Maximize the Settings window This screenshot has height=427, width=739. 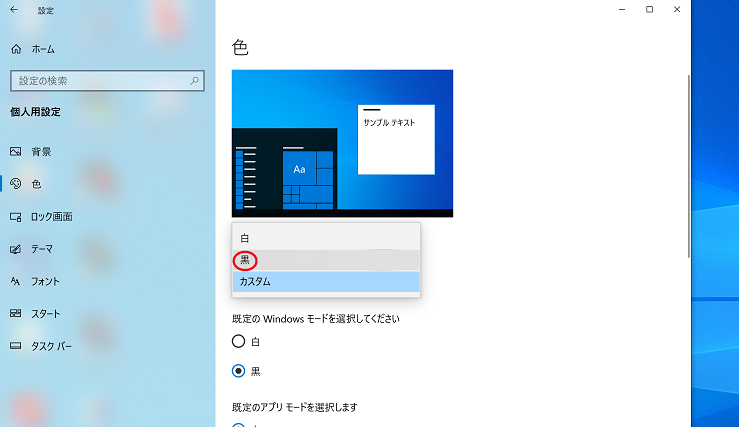pos(649,9)
